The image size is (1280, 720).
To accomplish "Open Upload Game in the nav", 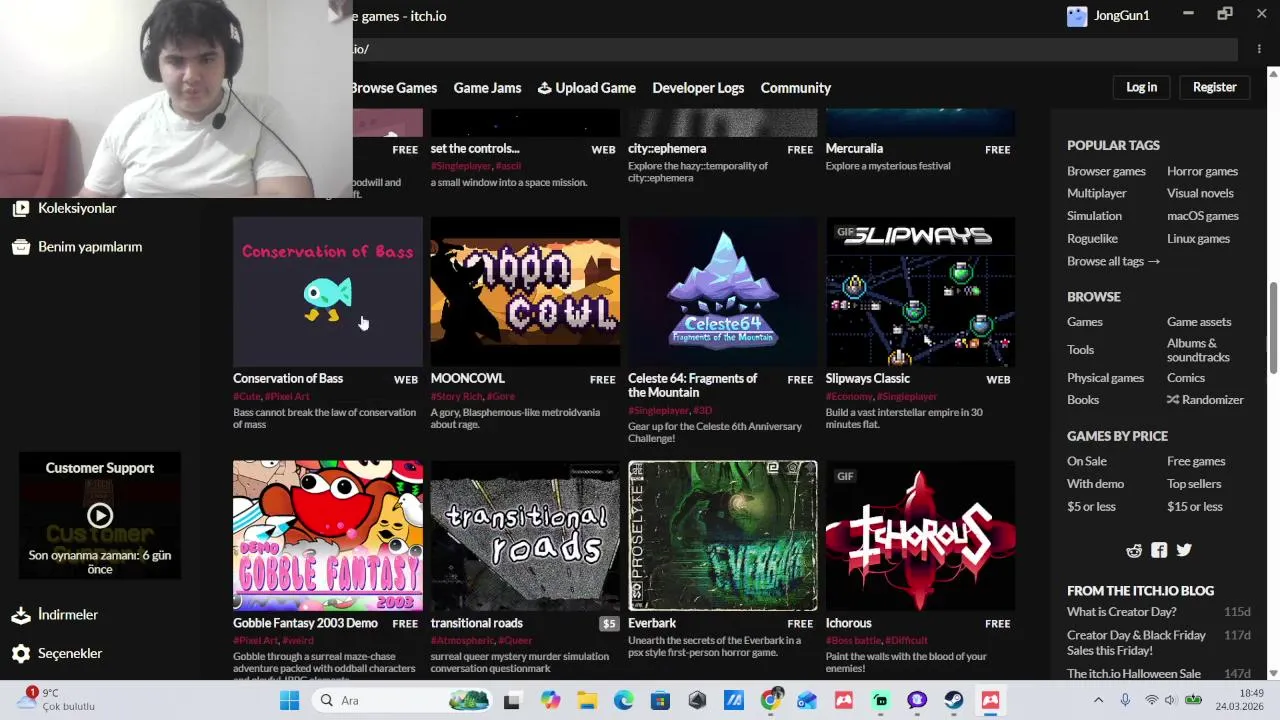I will [x=587, y=88].
